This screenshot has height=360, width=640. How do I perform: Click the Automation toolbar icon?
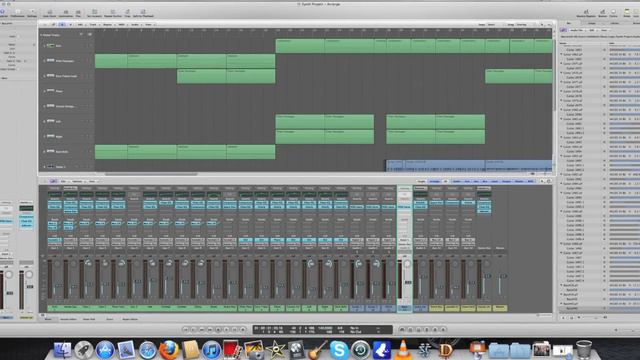point(66,13)
